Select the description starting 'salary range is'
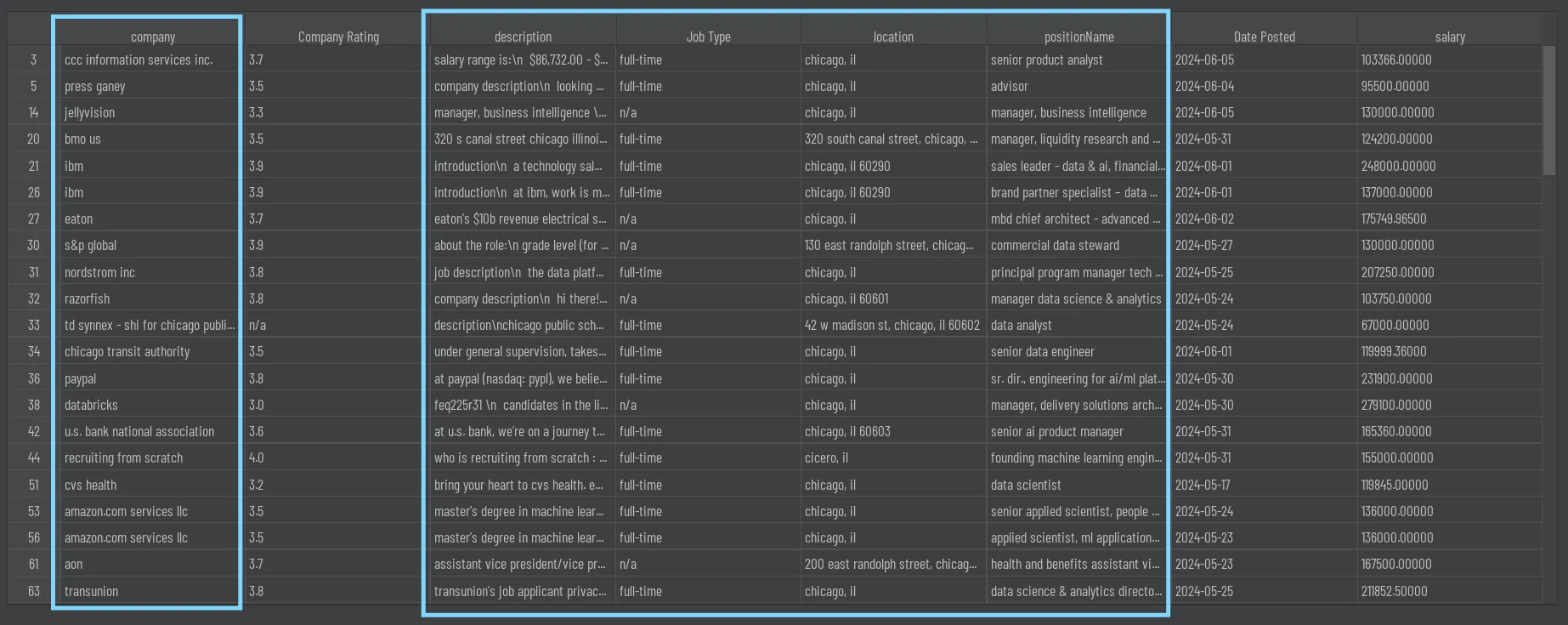Viewport: 1568px width, 625px height. click(523, 60)
